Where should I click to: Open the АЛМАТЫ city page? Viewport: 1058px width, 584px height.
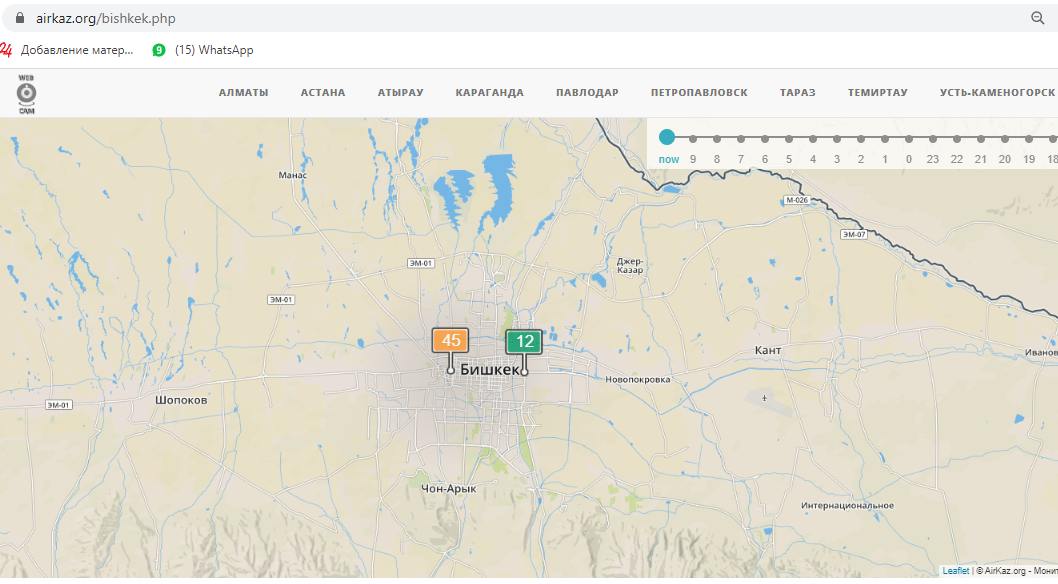tap(243, 93)
